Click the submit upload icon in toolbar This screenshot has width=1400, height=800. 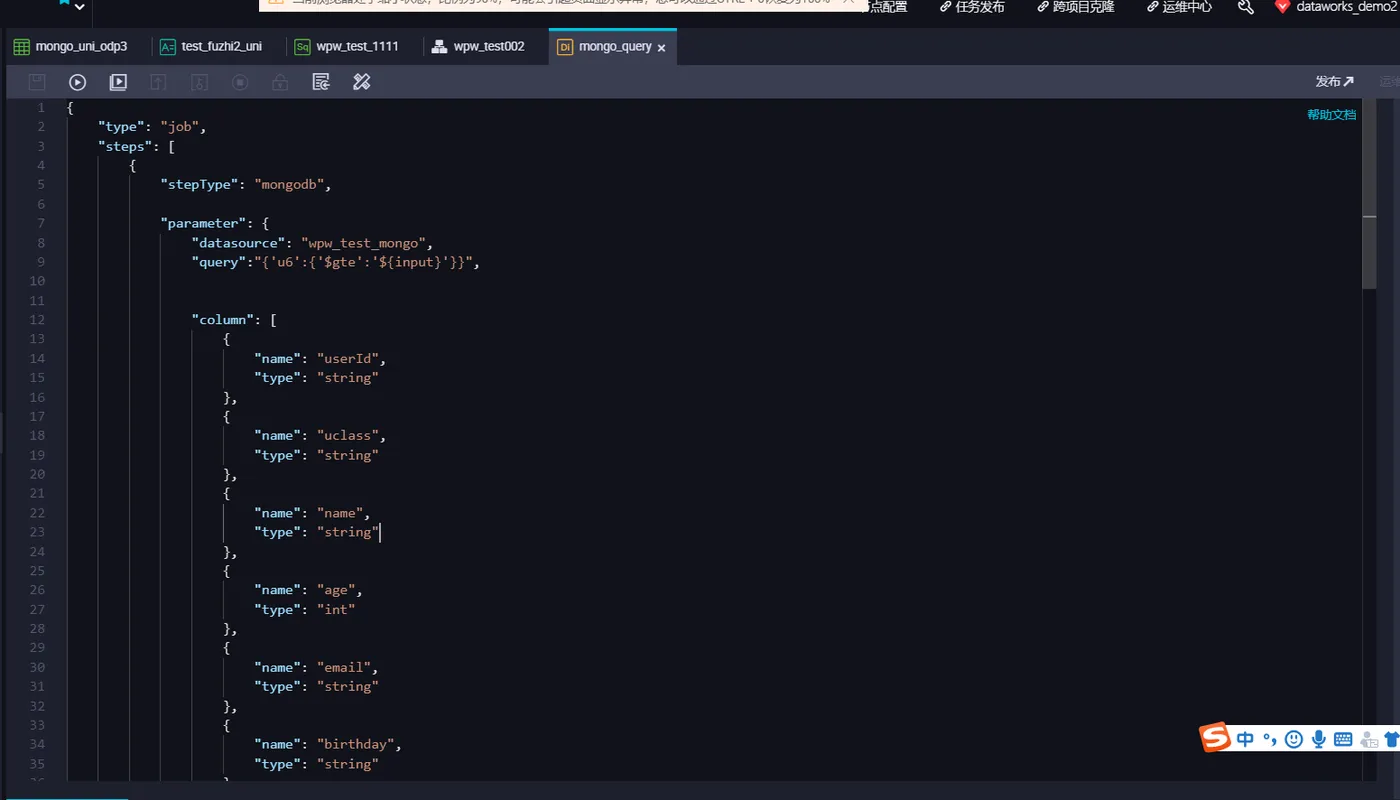[158, 82]
